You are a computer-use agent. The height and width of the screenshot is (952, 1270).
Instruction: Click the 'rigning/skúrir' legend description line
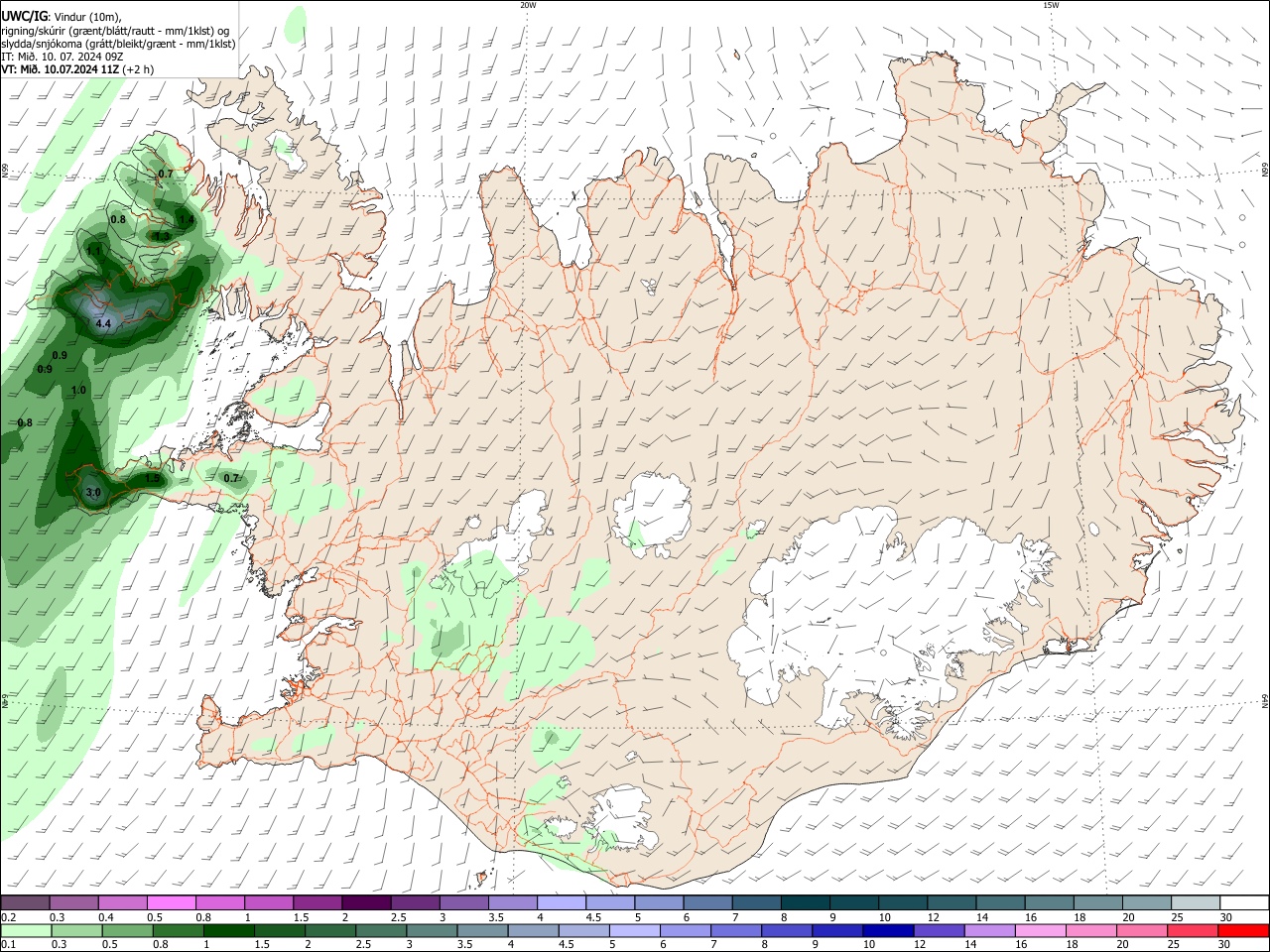pyautogui.click(x=115, y=30)
